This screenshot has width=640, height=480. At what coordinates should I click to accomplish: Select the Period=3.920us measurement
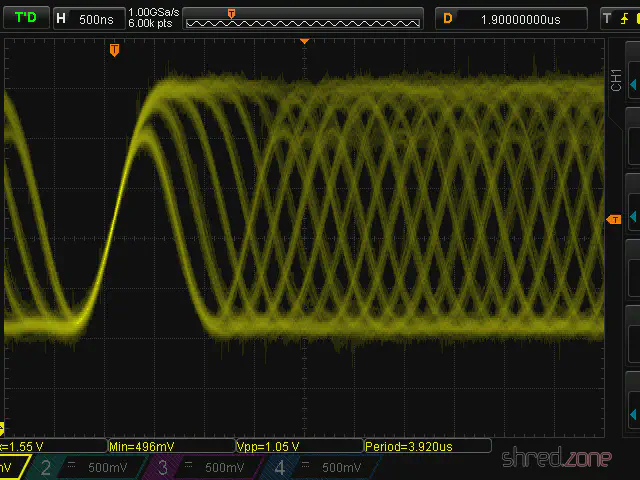[427, 446]
